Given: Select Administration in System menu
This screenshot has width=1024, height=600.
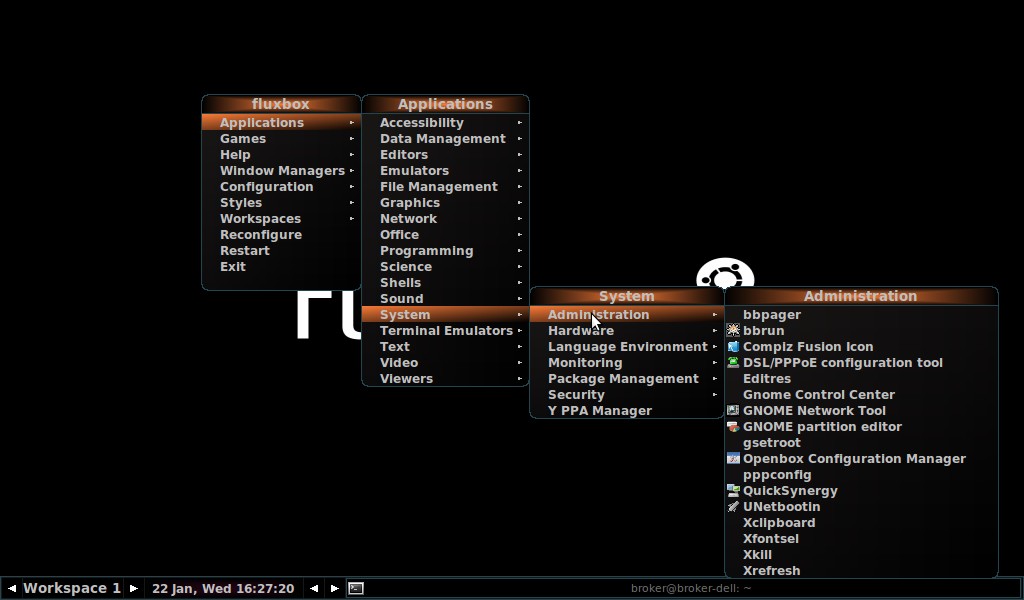Looking at the screenshot, I should point(627,315).
